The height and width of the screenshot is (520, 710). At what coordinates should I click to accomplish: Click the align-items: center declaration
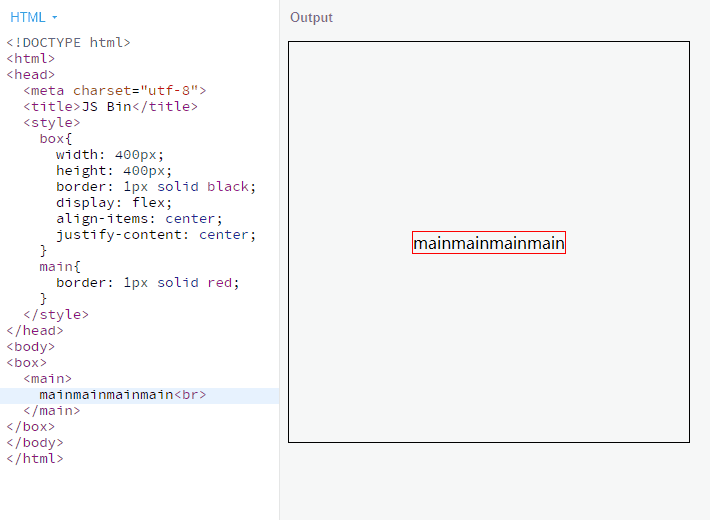(139, 218)
